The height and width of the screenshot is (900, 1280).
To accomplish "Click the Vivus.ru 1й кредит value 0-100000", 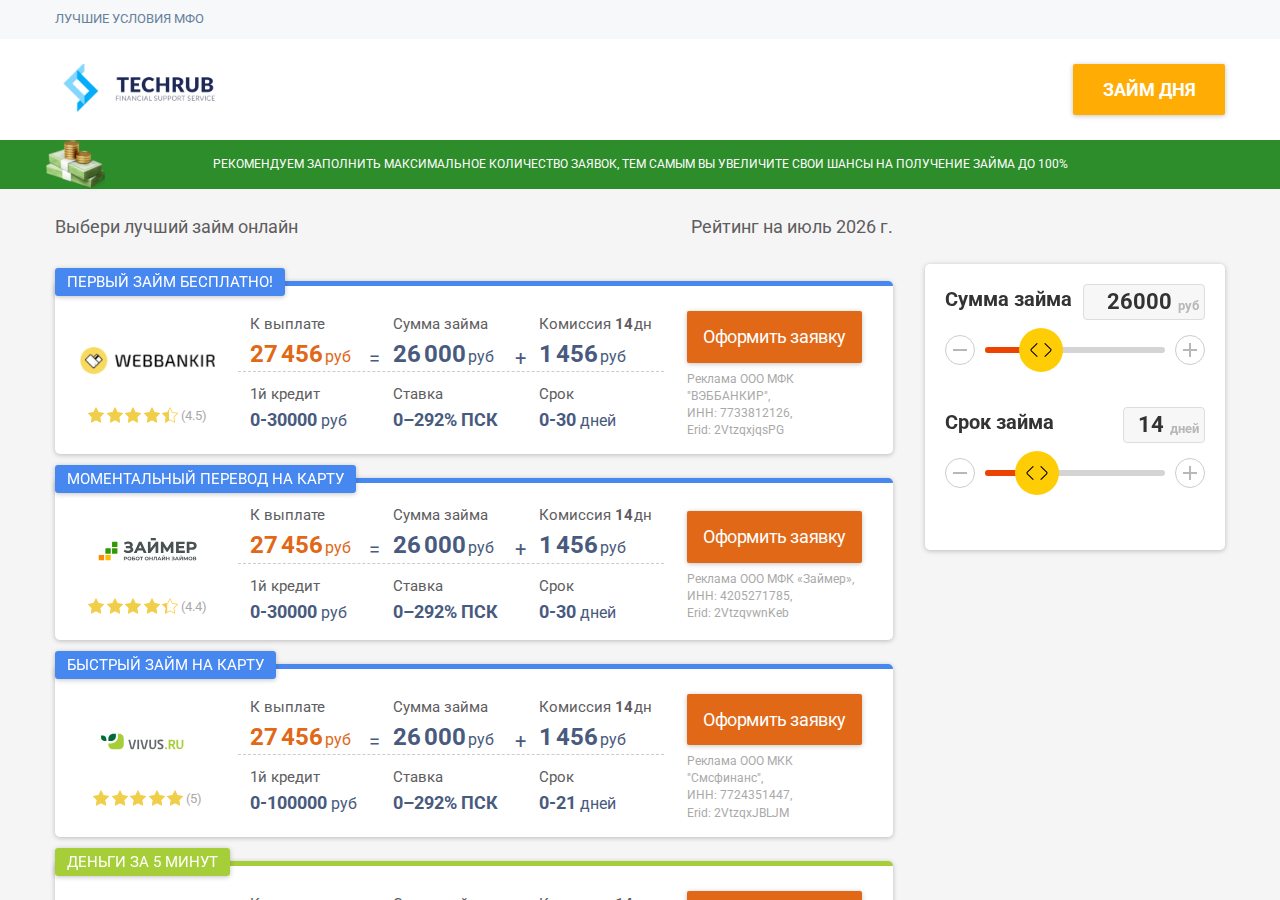I will 303,803.
